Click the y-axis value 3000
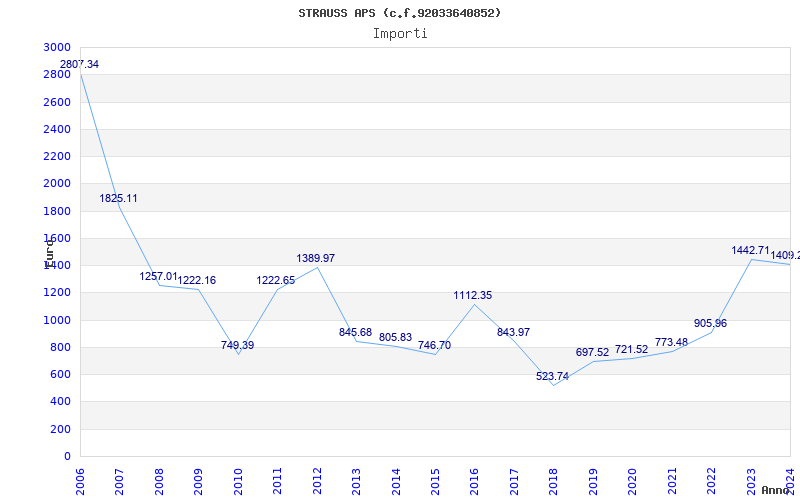 point(57,47)
